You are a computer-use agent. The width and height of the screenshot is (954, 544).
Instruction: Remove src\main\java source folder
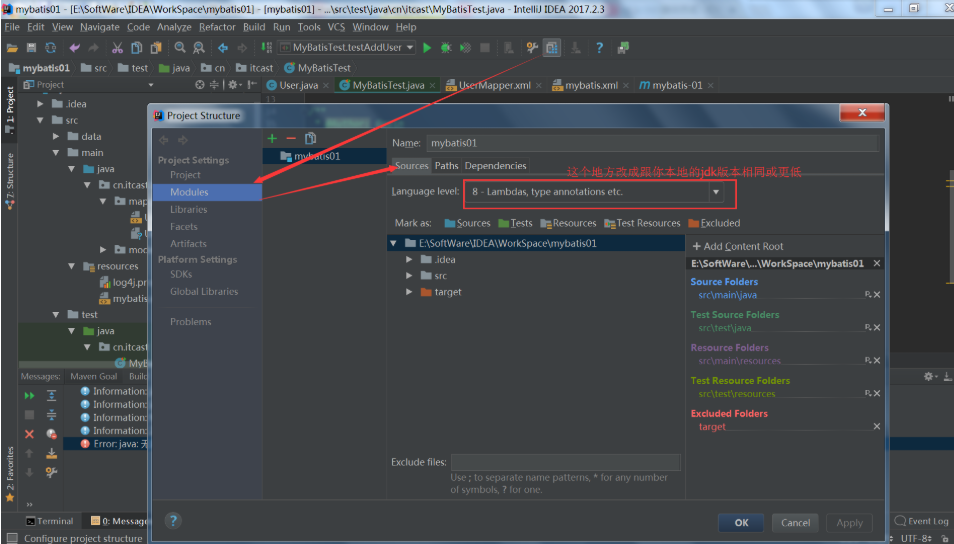(877, 295)
